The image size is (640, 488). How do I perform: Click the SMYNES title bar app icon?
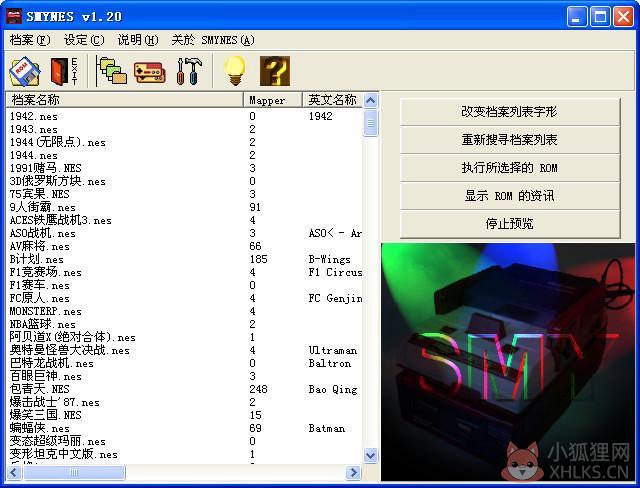coord(14,16)
